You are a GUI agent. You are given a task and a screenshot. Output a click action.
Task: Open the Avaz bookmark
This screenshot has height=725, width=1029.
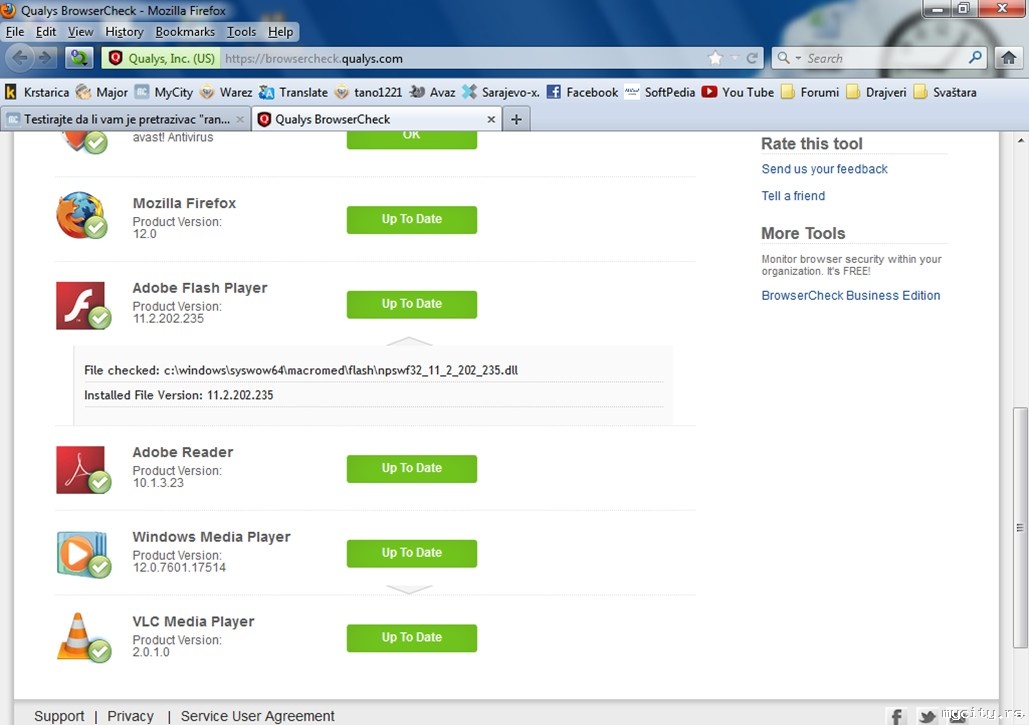click(x=432, y=92)
